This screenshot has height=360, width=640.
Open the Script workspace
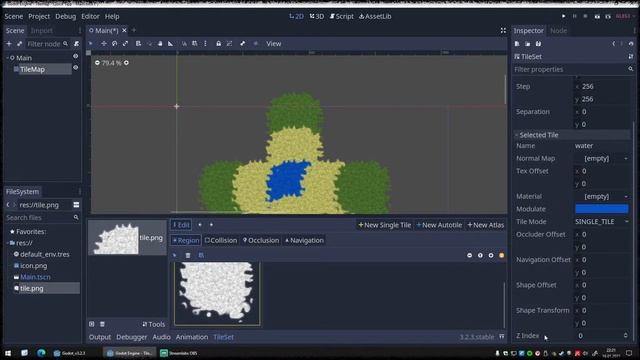(x=342, y=16)
